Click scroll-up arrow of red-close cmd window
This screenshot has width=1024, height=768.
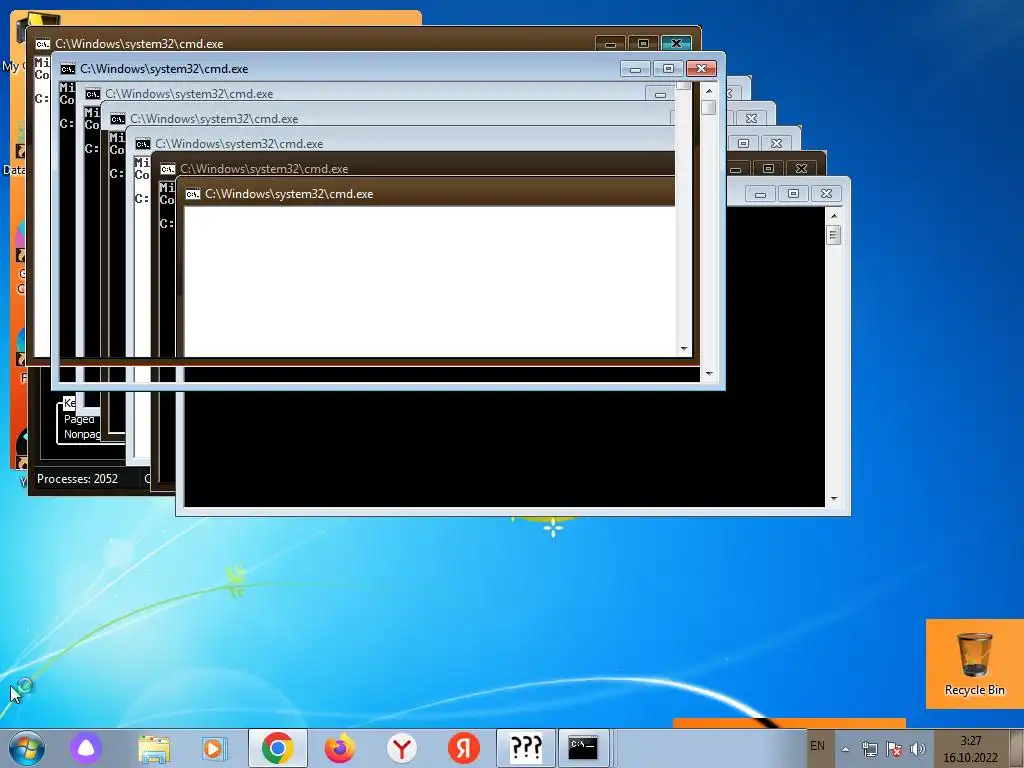709,91
